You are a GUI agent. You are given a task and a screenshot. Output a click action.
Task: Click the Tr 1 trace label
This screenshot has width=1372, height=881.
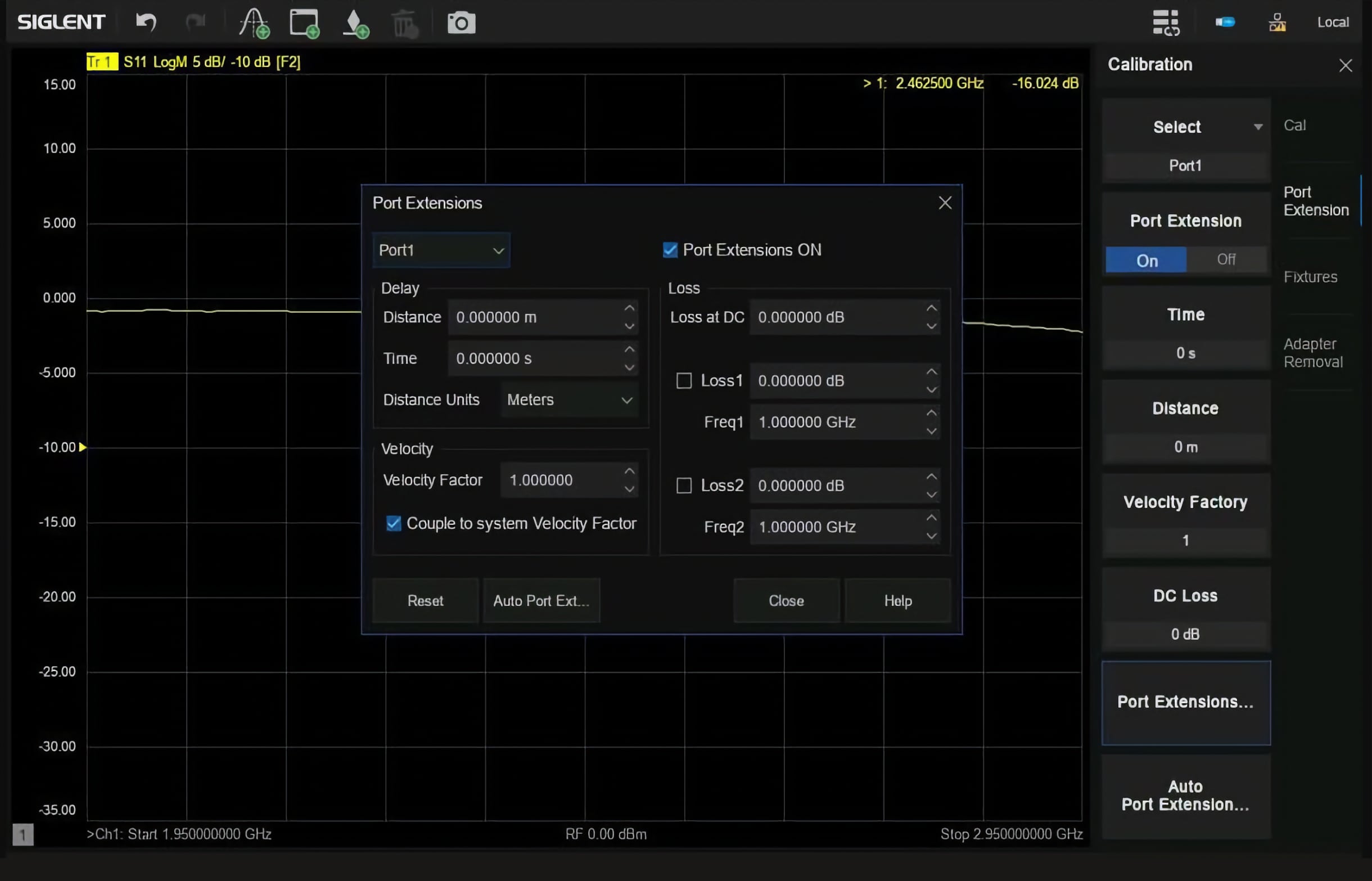click(x=102, y=61)
